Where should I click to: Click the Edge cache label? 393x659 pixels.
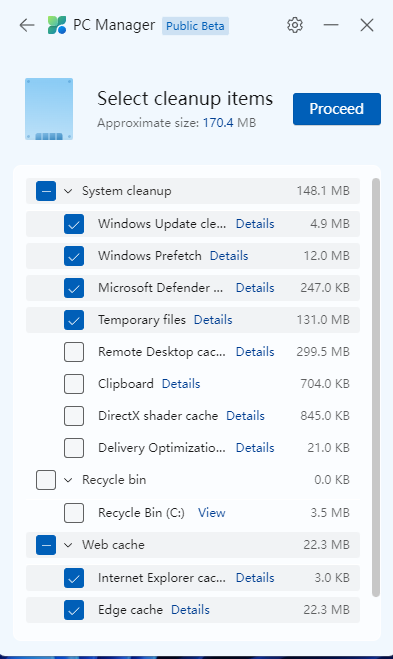point(130,610)
